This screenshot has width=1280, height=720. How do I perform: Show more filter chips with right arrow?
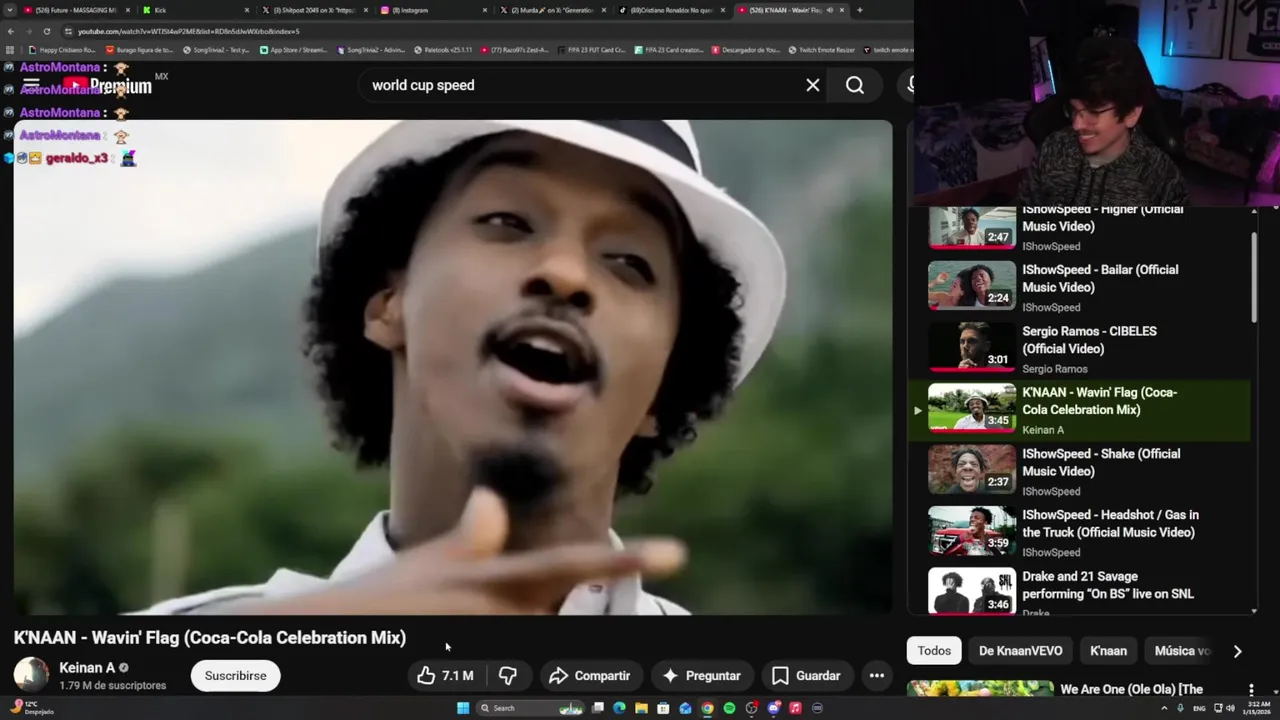click(x=1237, y=651)
